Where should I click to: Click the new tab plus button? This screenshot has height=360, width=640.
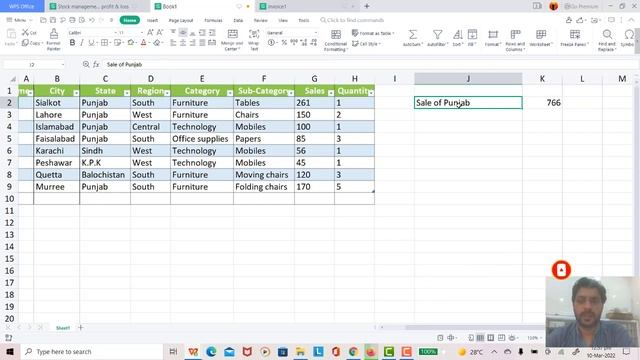coord(367,6)
